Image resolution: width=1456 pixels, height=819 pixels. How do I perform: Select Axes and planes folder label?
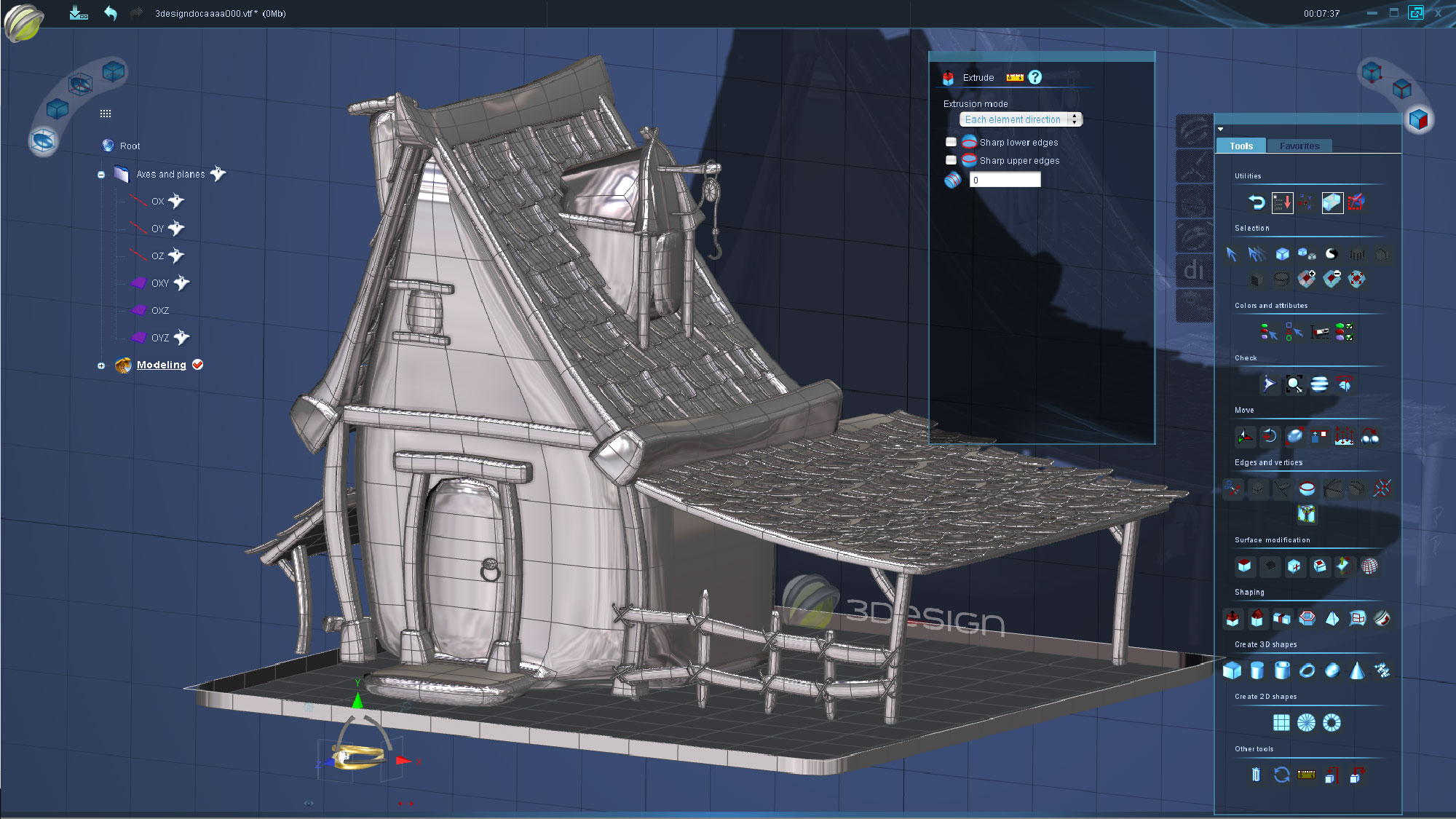(170, 174)
